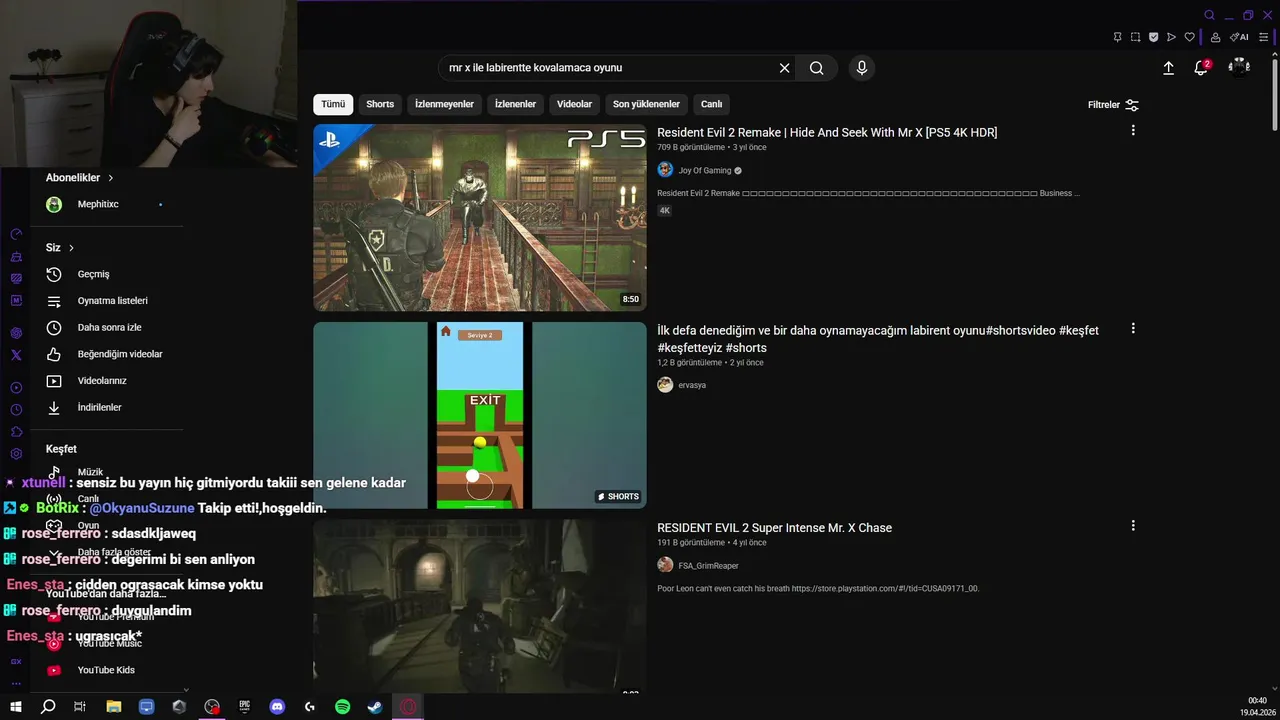Open Resident Evil 2 Hide And Seek thumbnail
This screenshot has width=1280, height=720.
[480, 217]
